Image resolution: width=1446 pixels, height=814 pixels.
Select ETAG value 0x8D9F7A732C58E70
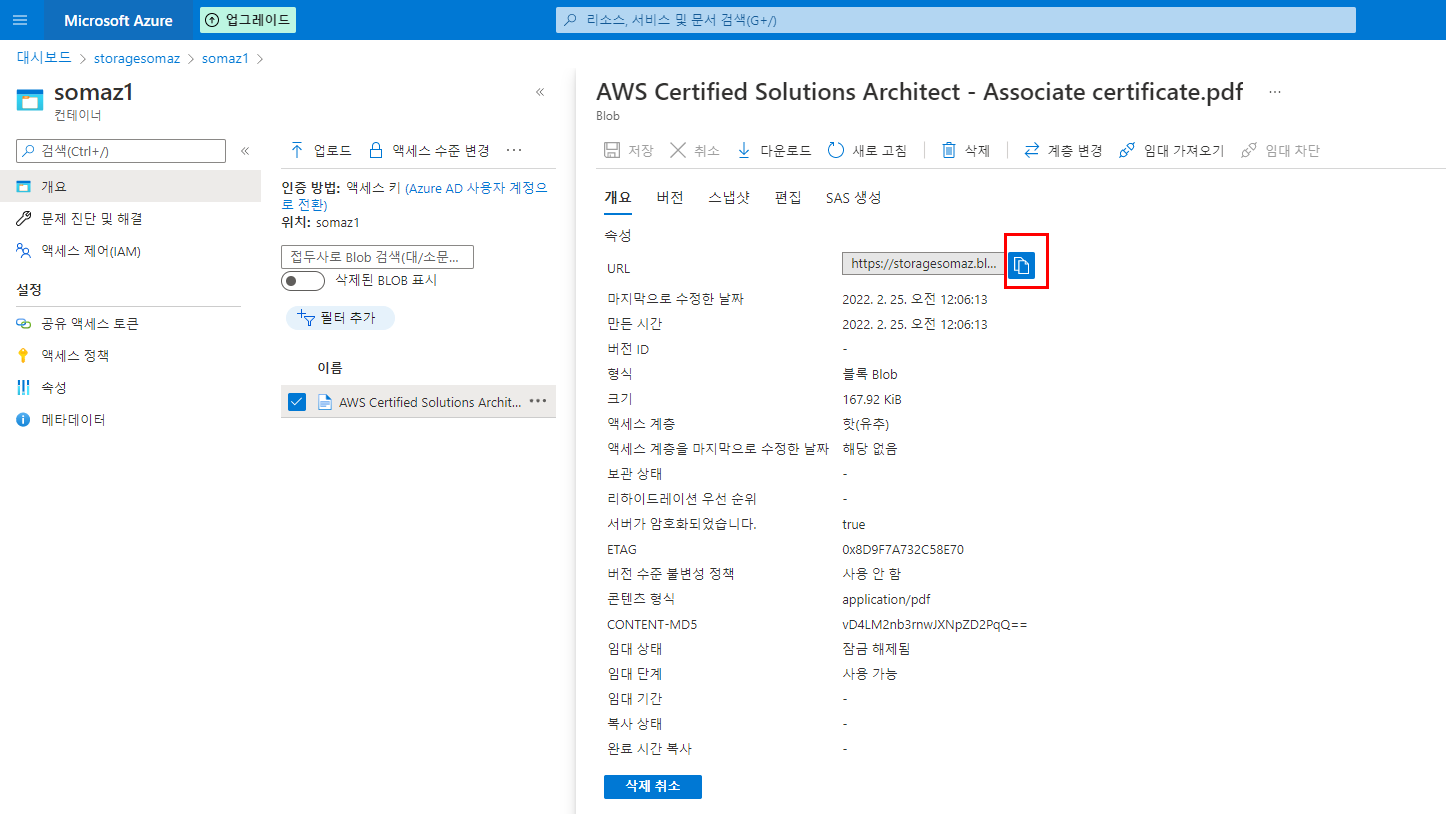[903, 550]
